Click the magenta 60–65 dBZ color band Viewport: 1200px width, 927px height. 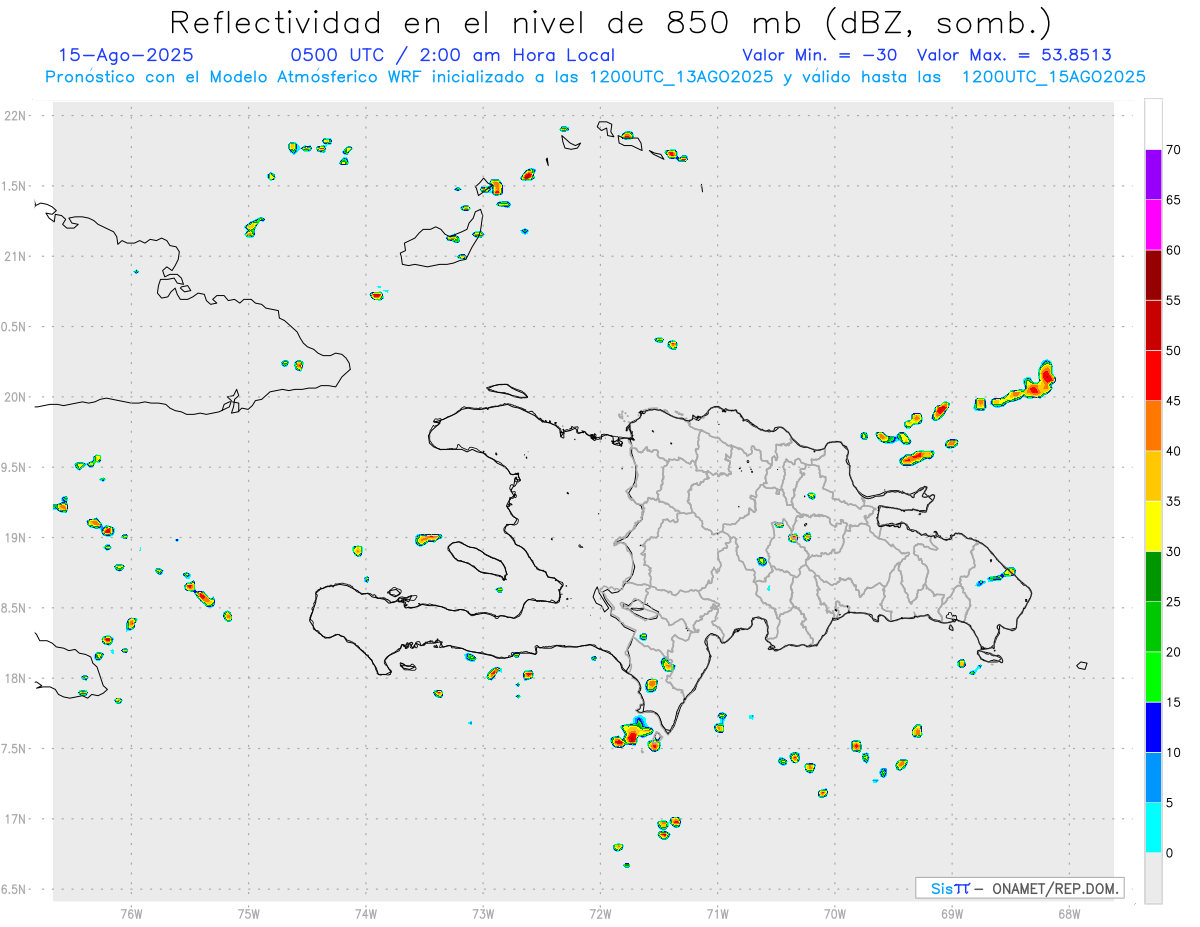click(1153, 225)
